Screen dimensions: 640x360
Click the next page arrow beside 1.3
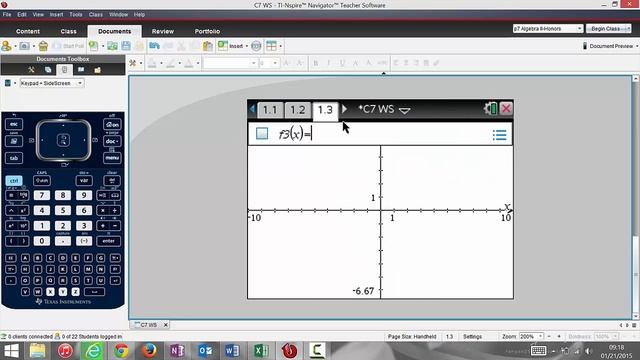tap(344, 109)
